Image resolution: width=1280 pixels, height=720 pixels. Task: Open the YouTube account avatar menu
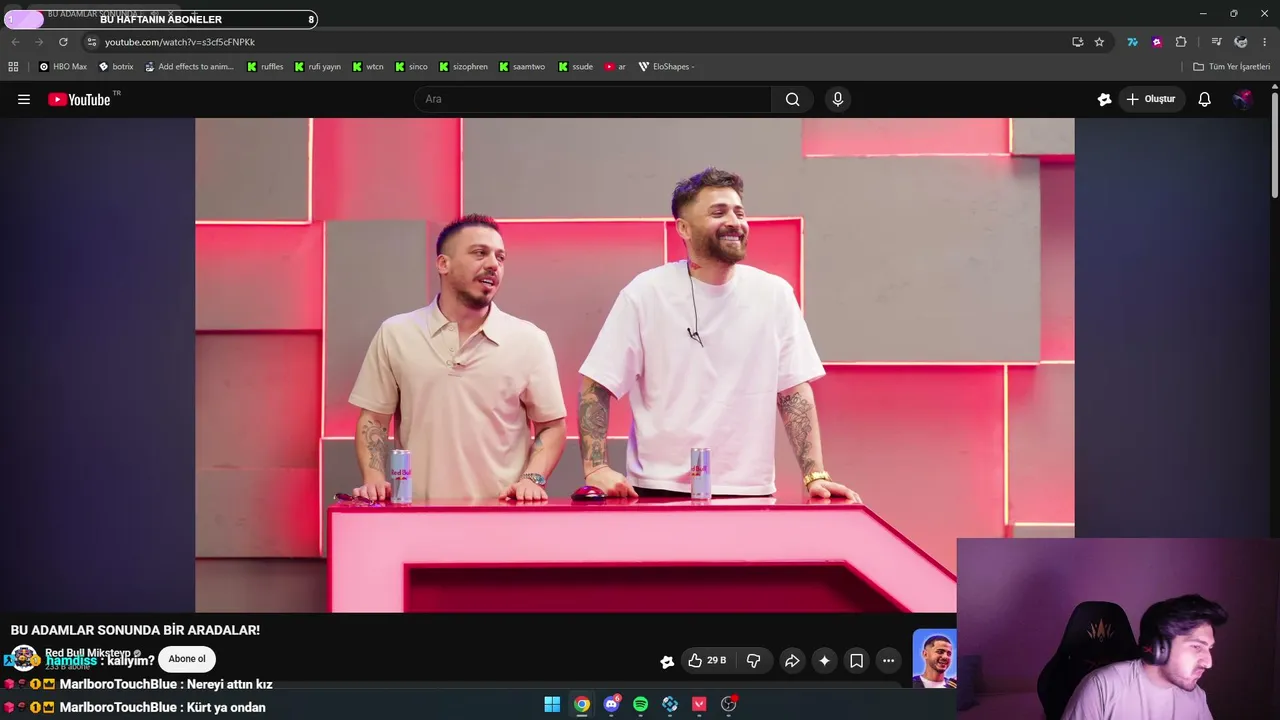[x=1242, y=99]
